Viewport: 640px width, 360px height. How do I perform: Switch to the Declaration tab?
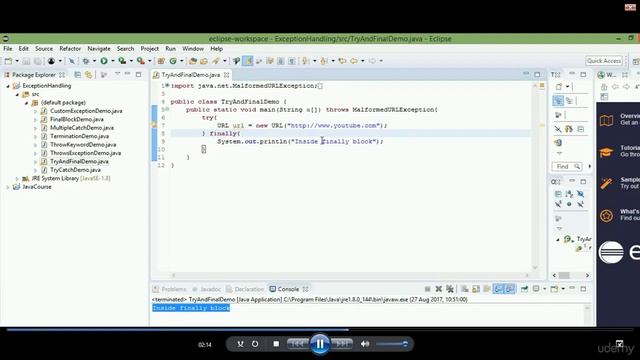coord(245,289)
